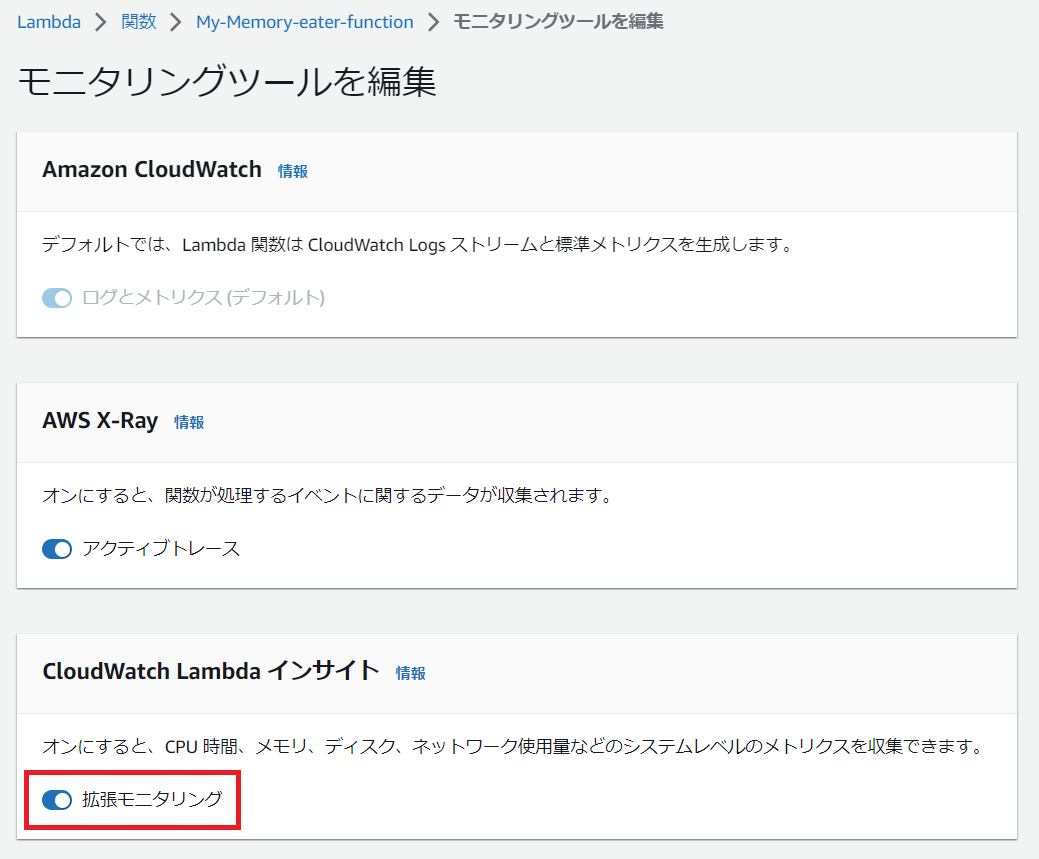This screenshot has width=1039, height=859.
Task: Click the アクティブトレース label text
Action: [161, 549]
